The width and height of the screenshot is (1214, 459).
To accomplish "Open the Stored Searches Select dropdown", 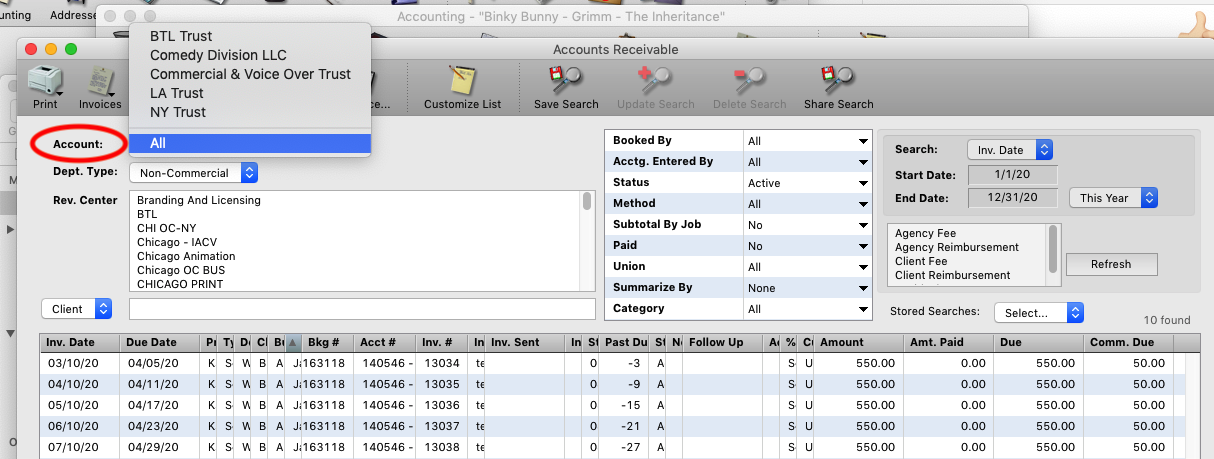I will [x=1039, y=313].
